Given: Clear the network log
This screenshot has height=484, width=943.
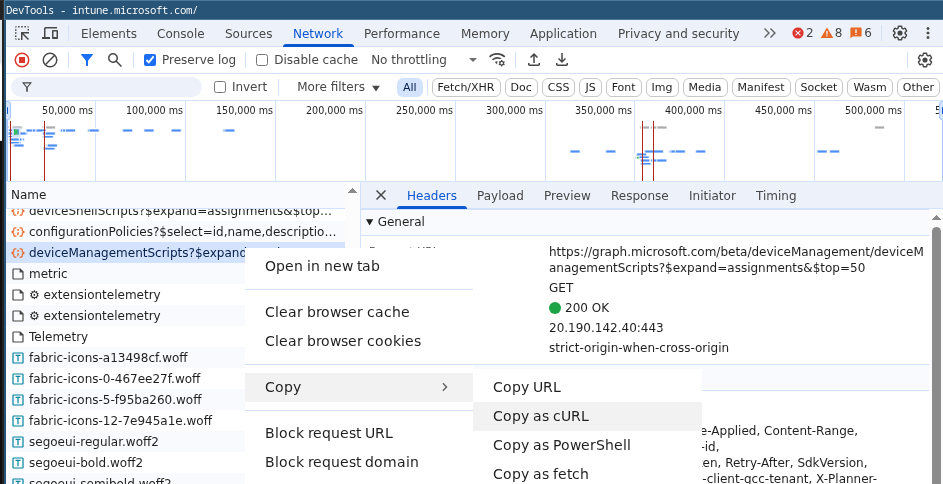Looking at the screenshot, I should pos(49,60).
